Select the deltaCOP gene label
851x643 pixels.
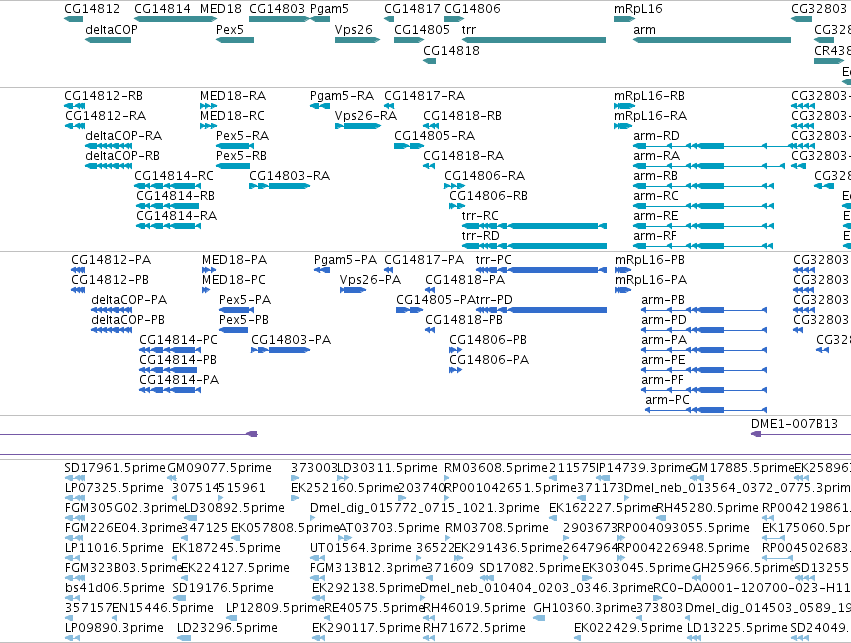point(111,30)
